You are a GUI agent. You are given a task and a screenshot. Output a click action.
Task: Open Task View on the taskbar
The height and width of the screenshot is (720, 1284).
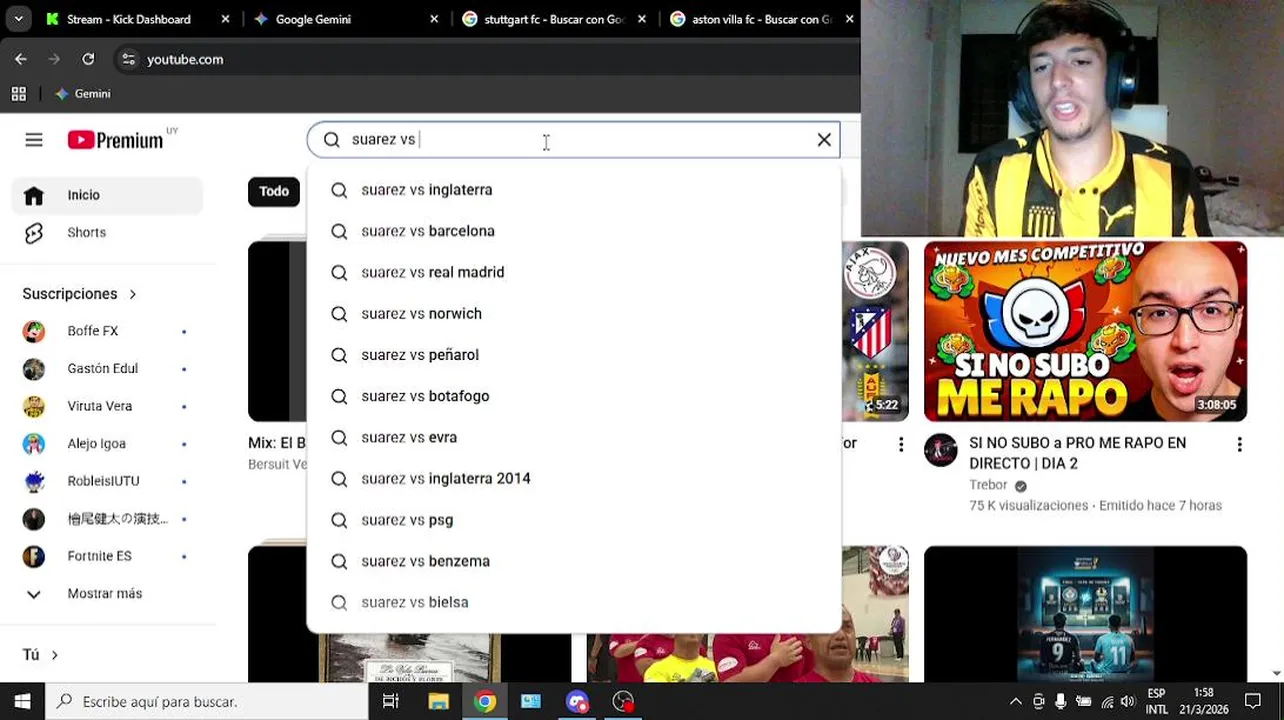click(x=391, y=701)
